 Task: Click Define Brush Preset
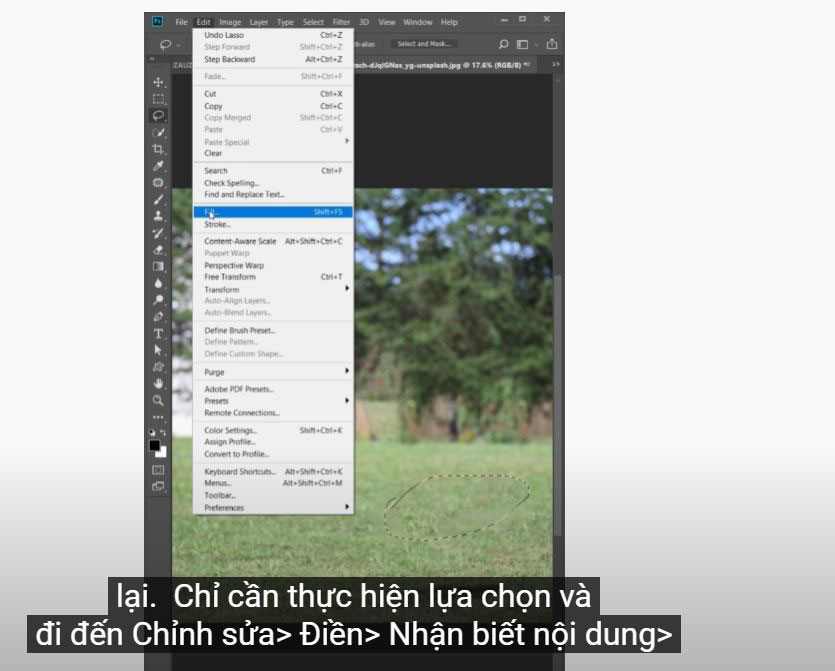273,330
